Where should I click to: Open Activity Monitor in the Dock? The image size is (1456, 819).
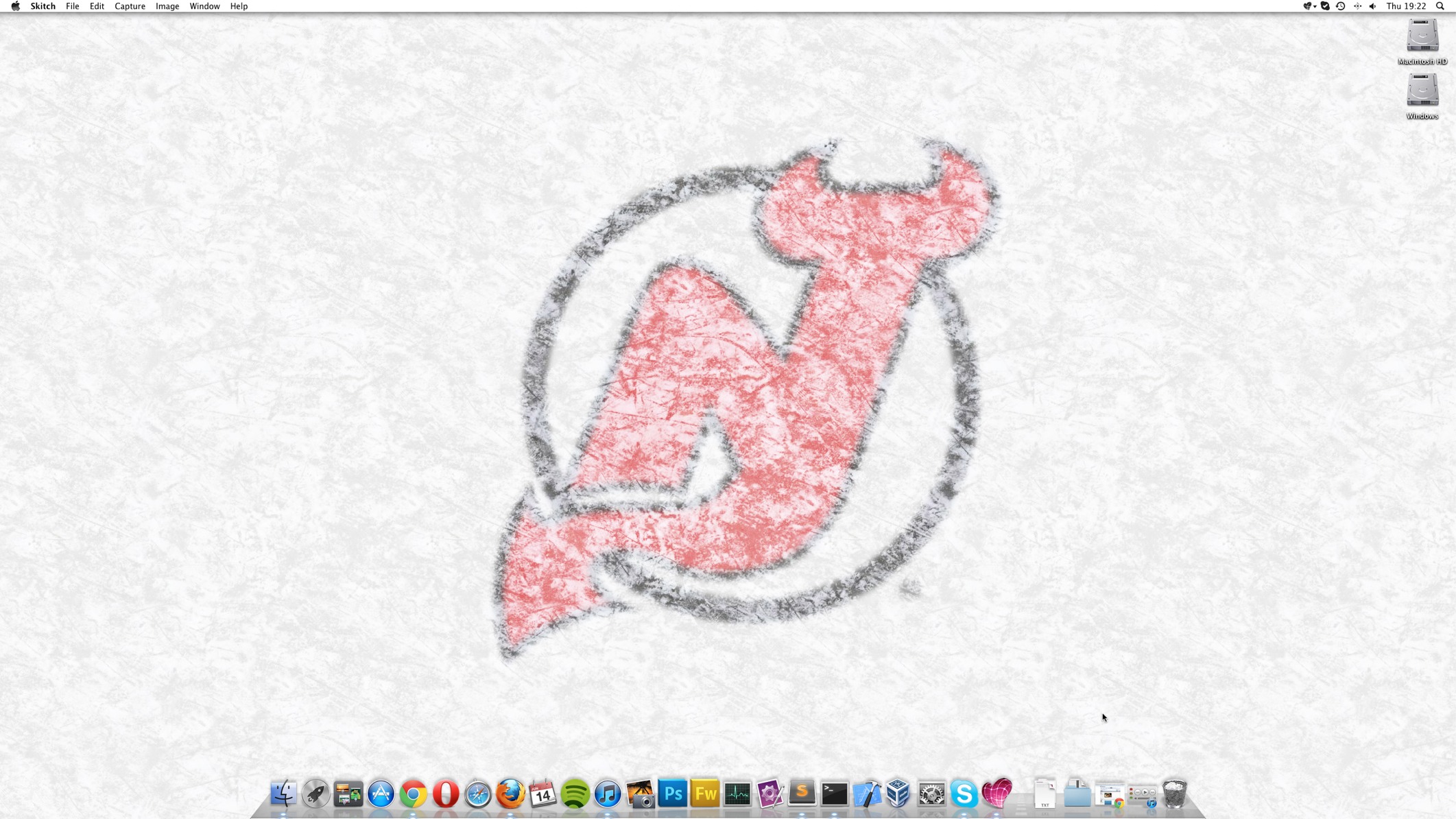737,794
